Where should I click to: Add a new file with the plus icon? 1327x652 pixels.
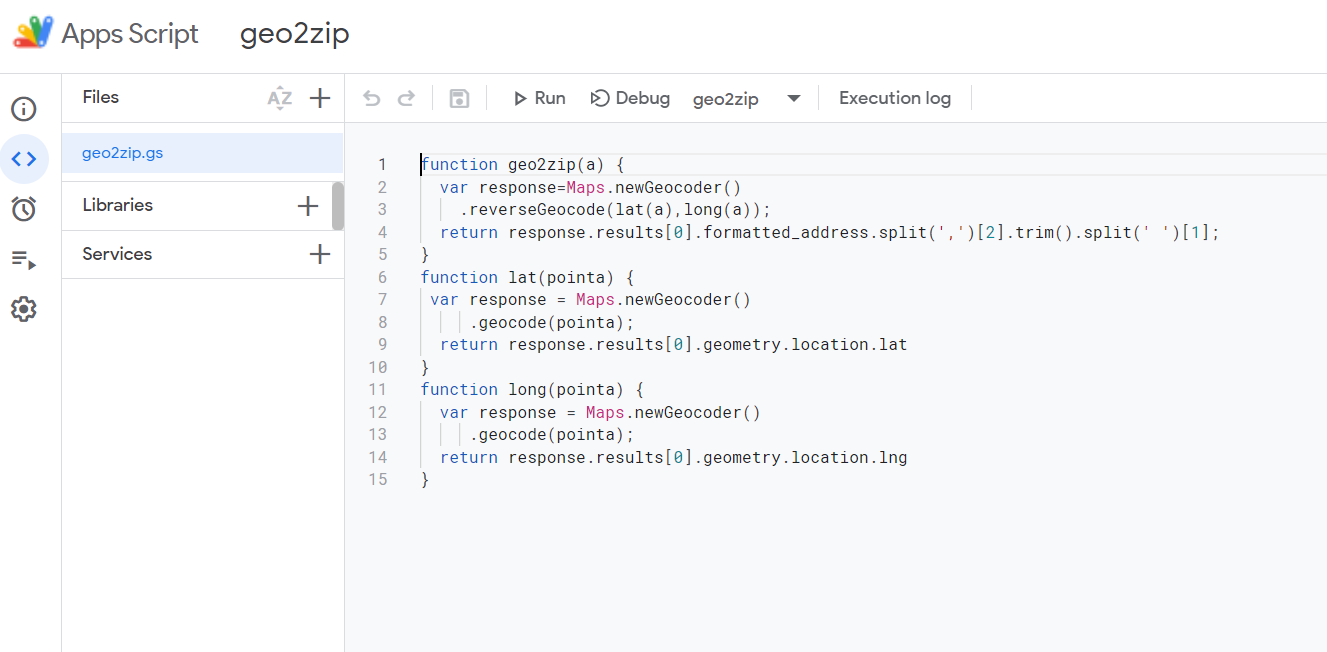point(320,97)
